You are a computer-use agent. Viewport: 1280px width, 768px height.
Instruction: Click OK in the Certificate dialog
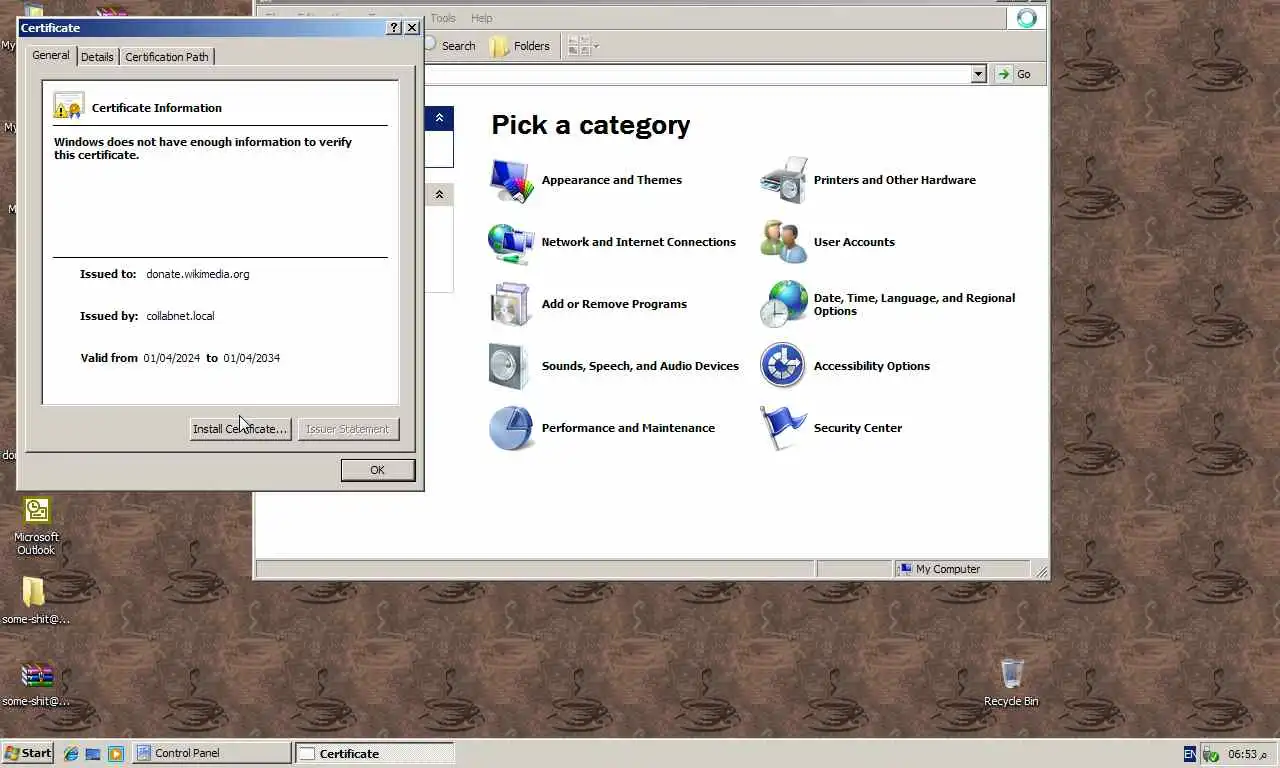pos(377,470)
